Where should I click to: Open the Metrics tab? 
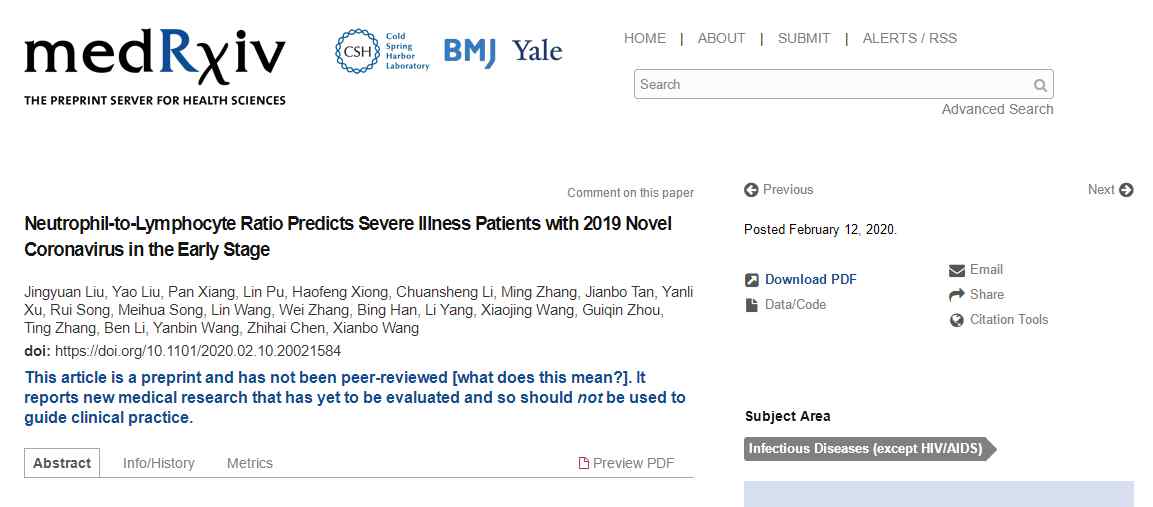pos(250,463)
